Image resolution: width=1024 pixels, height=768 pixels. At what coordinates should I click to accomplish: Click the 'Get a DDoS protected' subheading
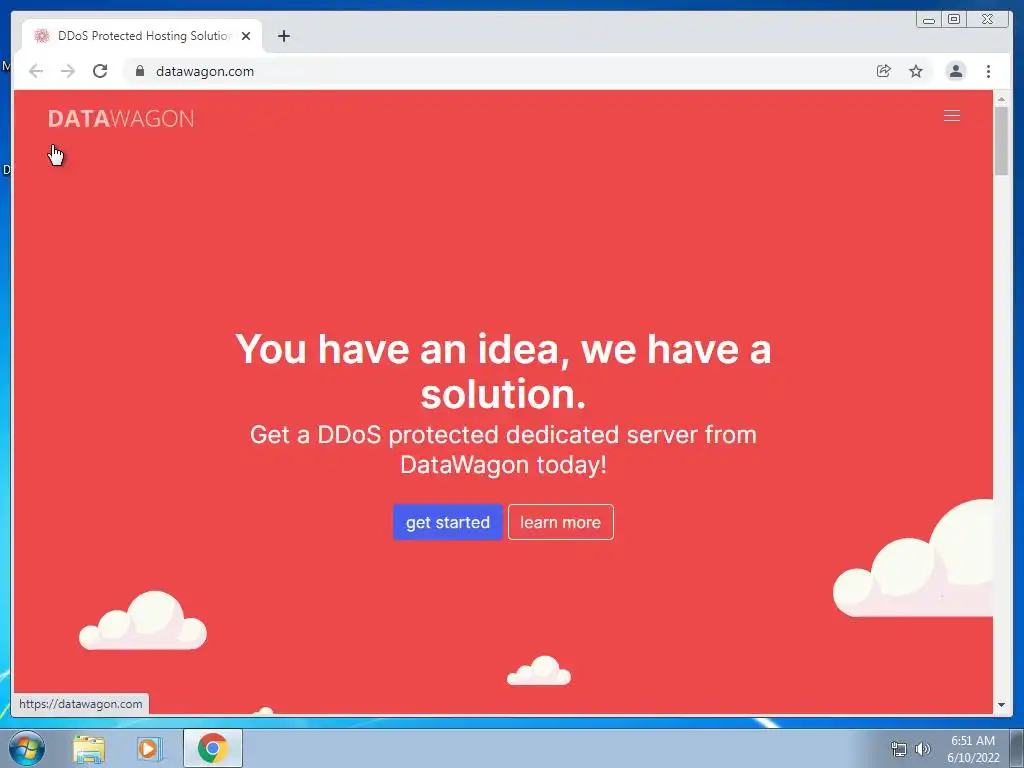tap(503, 450)
